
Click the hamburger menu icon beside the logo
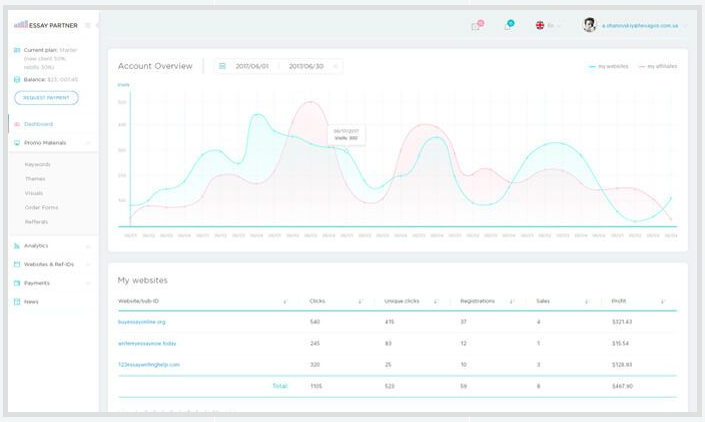point(88,25)
